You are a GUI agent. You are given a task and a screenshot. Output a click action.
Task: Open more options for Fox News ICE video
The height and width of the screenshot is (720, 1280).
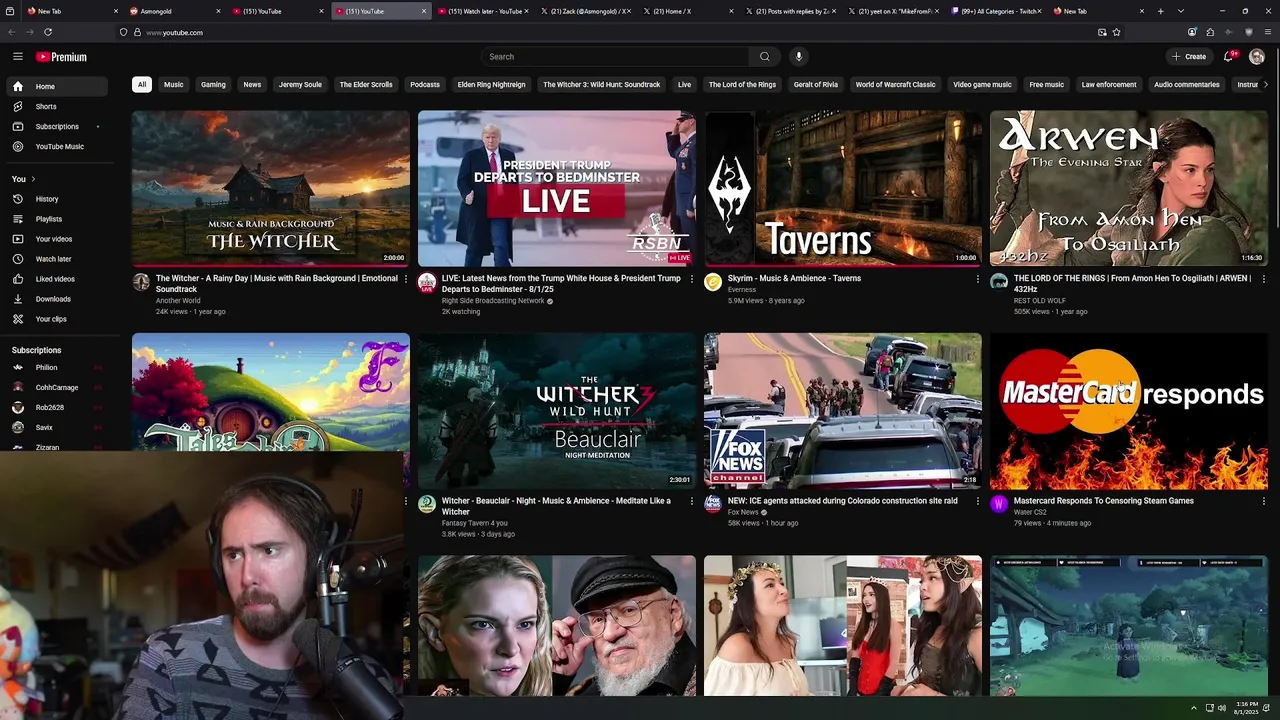pyautogui.click(x=977, y=501)
